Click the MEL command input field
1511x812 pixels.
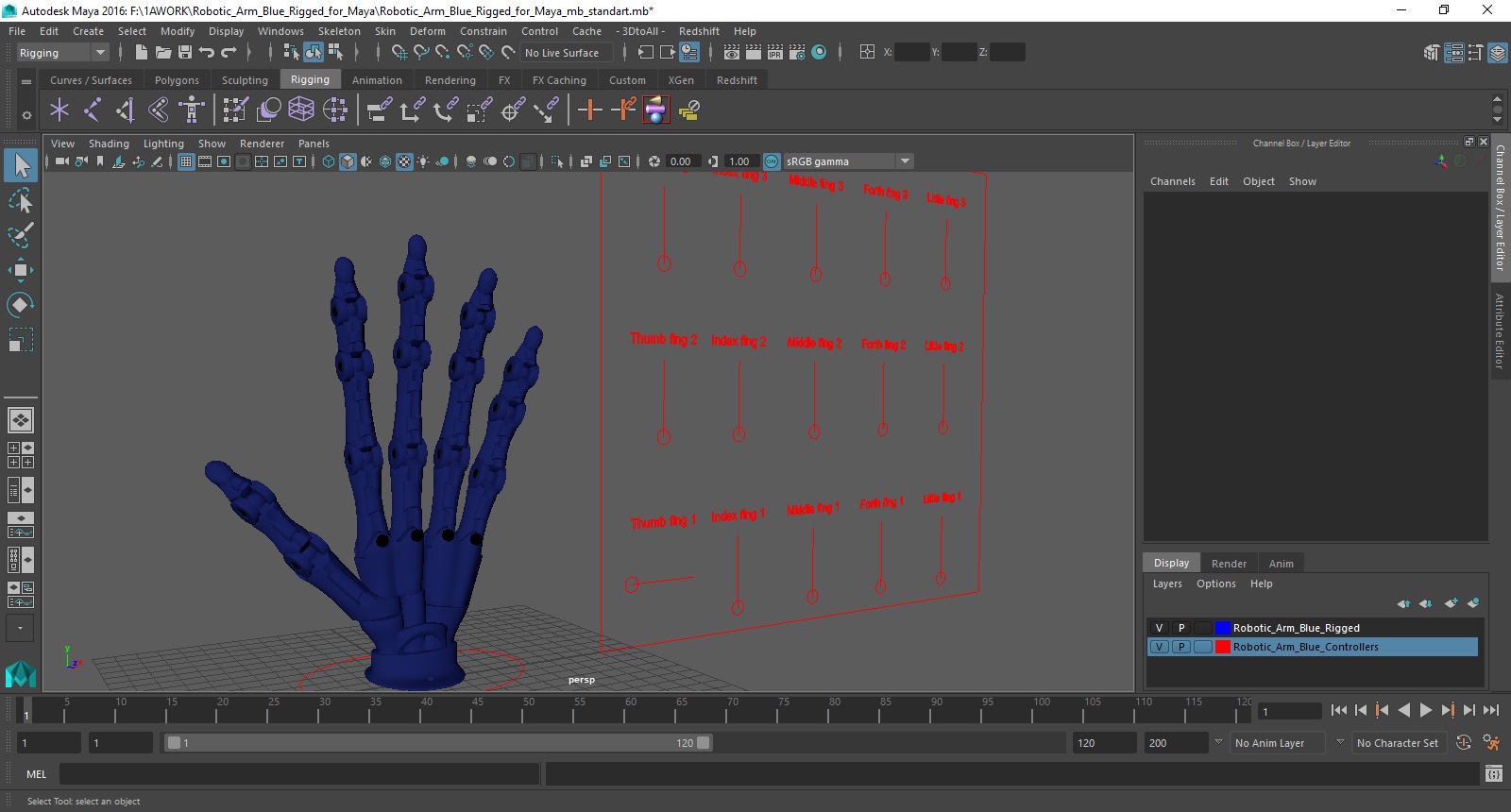click(x=299, y=774)
